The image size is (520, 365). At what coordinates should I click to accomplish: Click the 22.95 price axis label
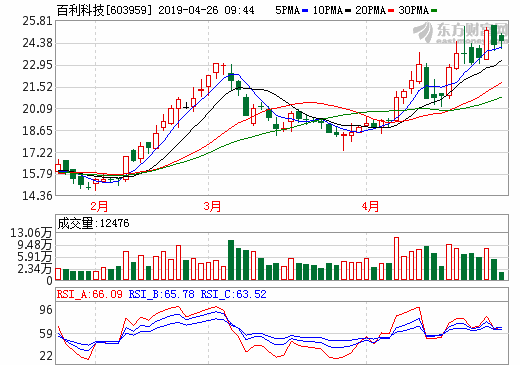point(38,65)
